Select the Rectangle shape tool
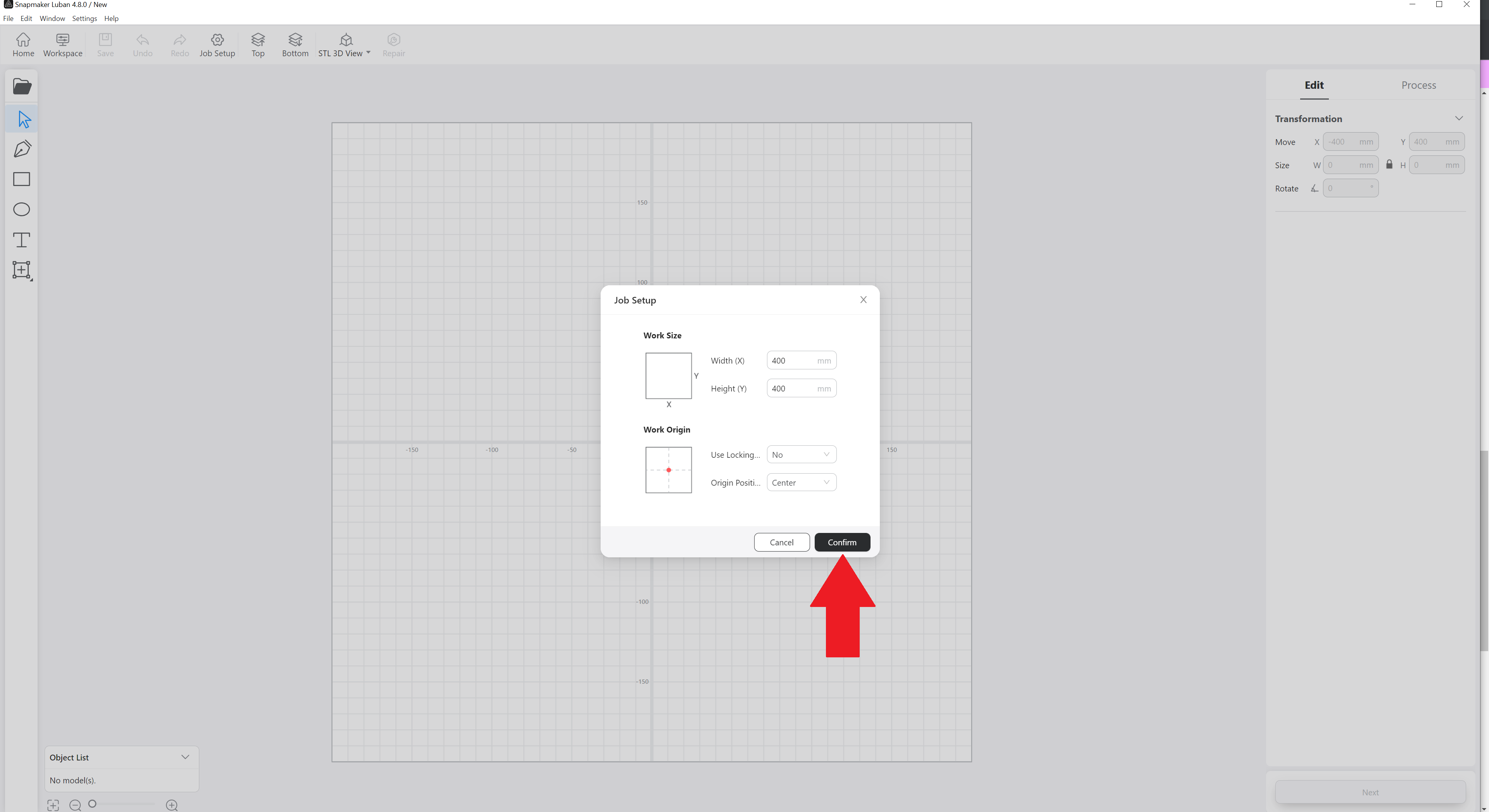 click(x=21, y=179)
